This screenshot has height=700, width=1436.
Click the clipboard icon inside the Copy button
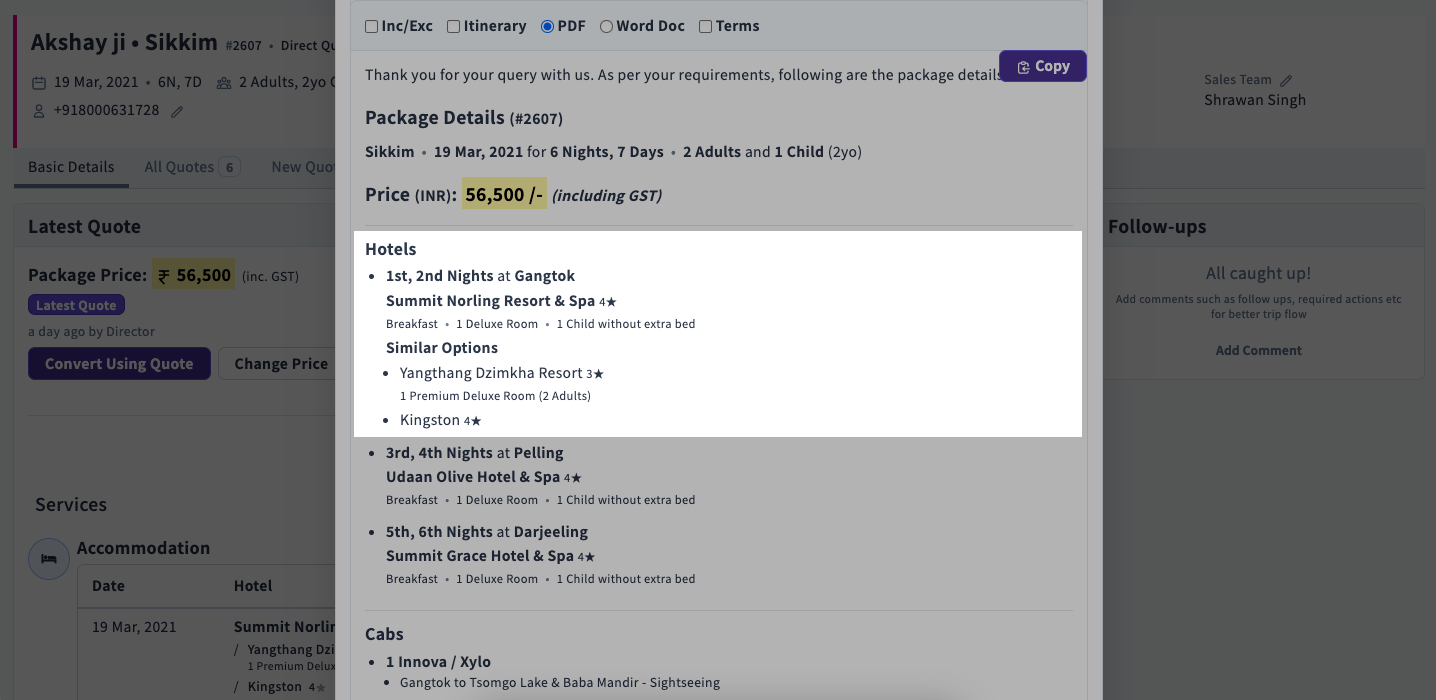click(x=1022, y=66)
